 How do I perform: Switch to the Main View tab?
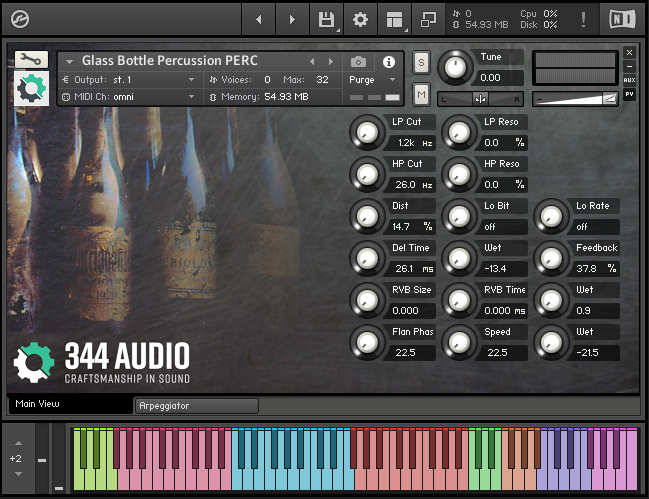[x=70, y=404]
